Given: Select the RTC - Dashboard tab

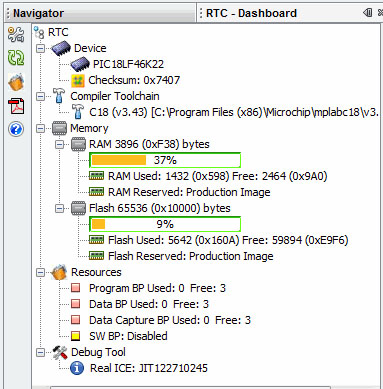Looking at the screenshot, I should [x=251, y=13].
